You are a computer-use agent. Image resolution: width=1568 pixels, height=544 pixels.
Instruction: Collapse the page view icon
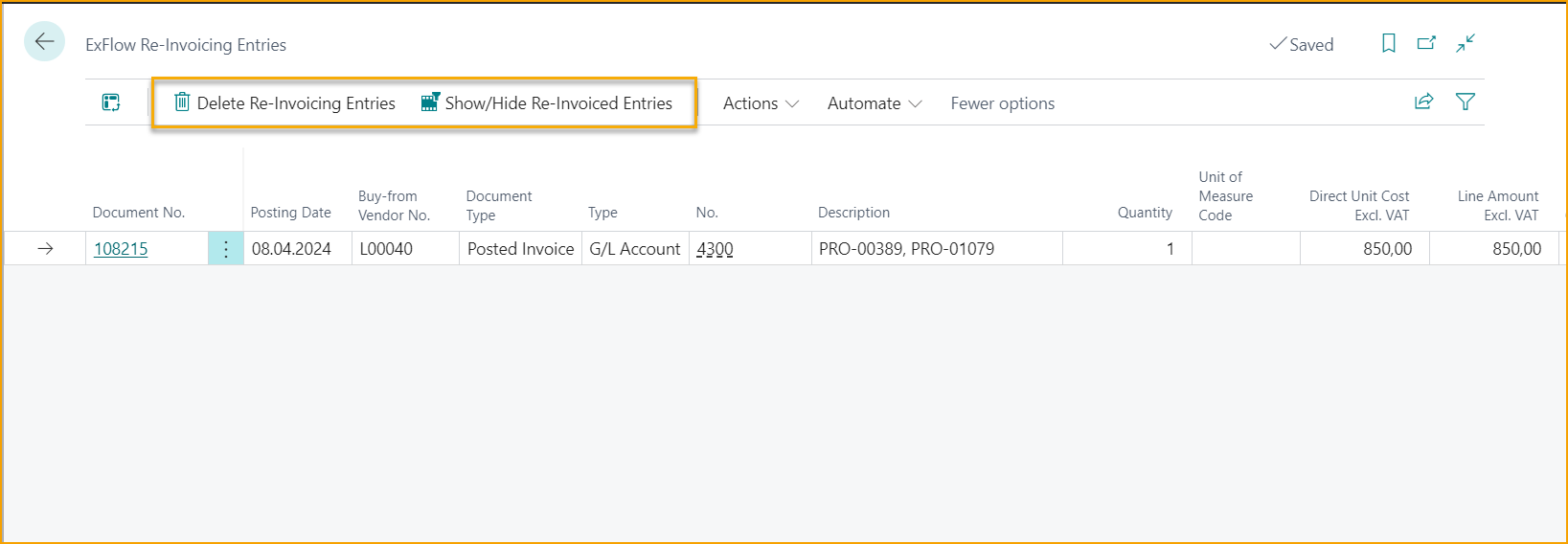pos(1466,43)
